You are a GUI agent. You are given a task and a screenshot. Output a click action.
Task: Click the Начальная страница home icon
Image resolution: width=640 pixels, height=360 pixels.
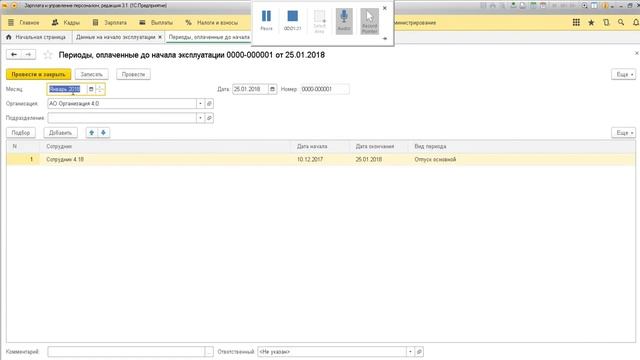pos(9,37)
